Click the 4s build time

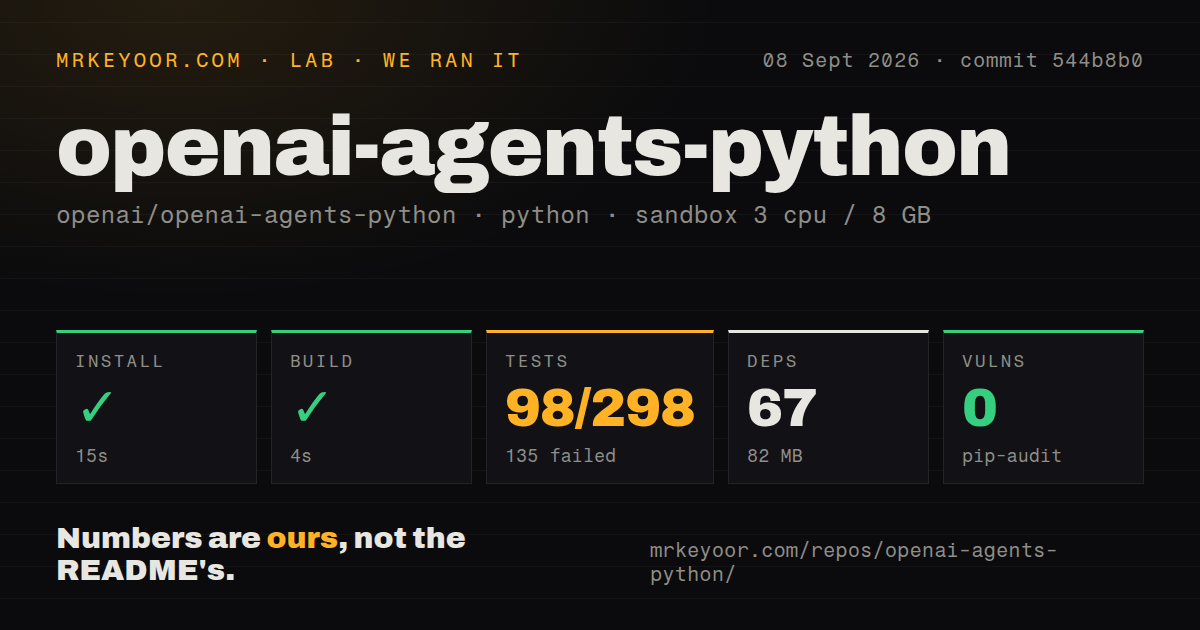pyautogui.click(x=301, y=456)
